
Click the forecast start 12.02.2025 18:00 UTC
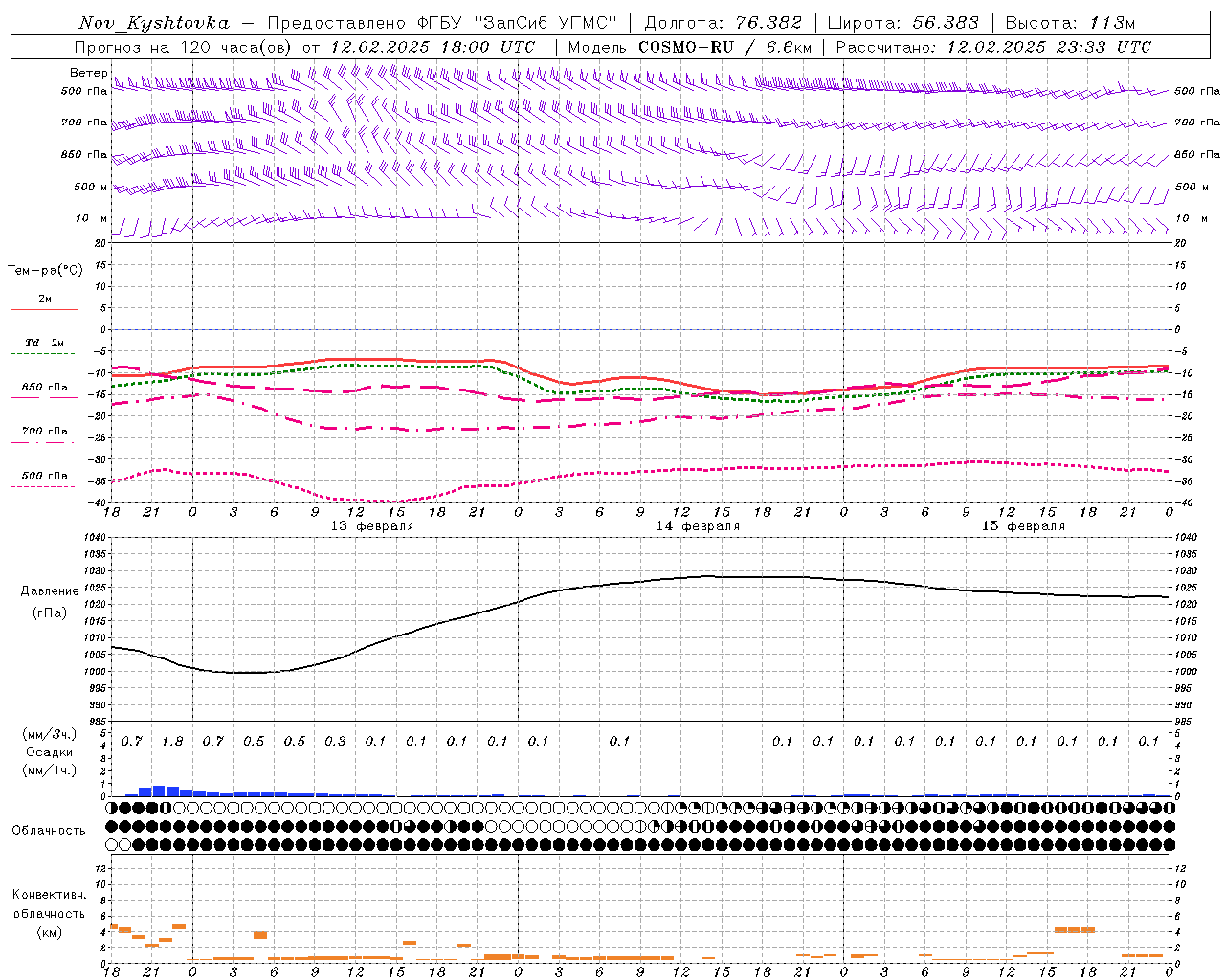pos(433,47)
